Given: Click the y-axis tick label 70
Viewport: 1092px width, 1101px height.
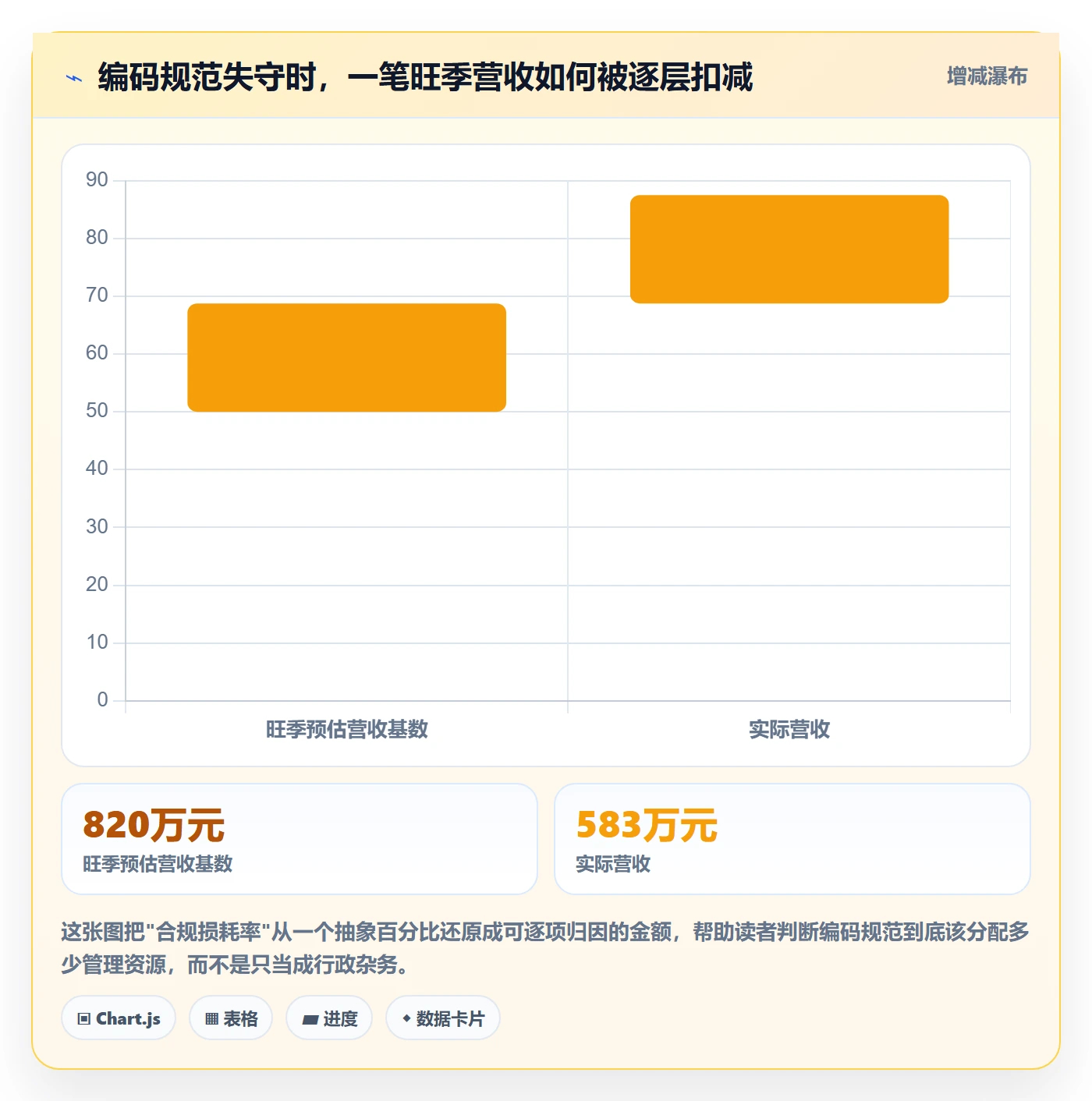Looking at the screenshot, I should [x=97, y=296].
